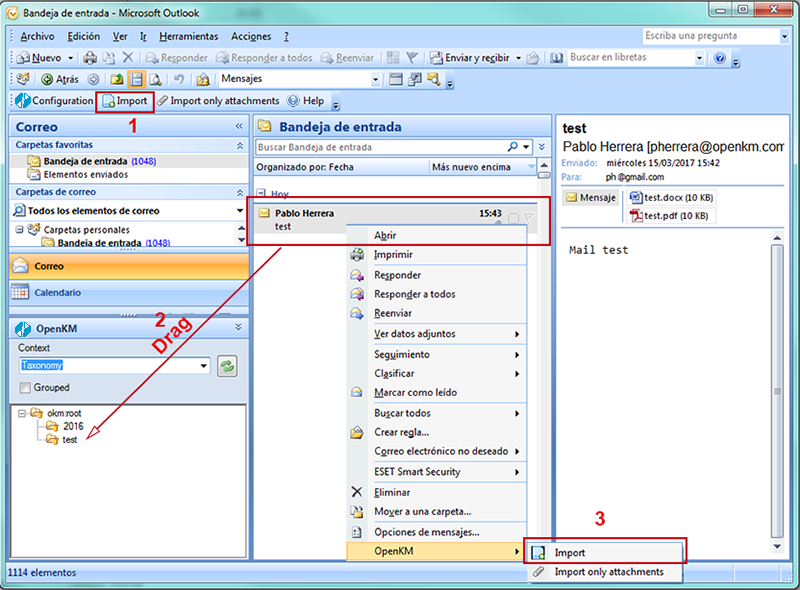Collapse the Carpetas personales tree node

[x=19, y=229]
